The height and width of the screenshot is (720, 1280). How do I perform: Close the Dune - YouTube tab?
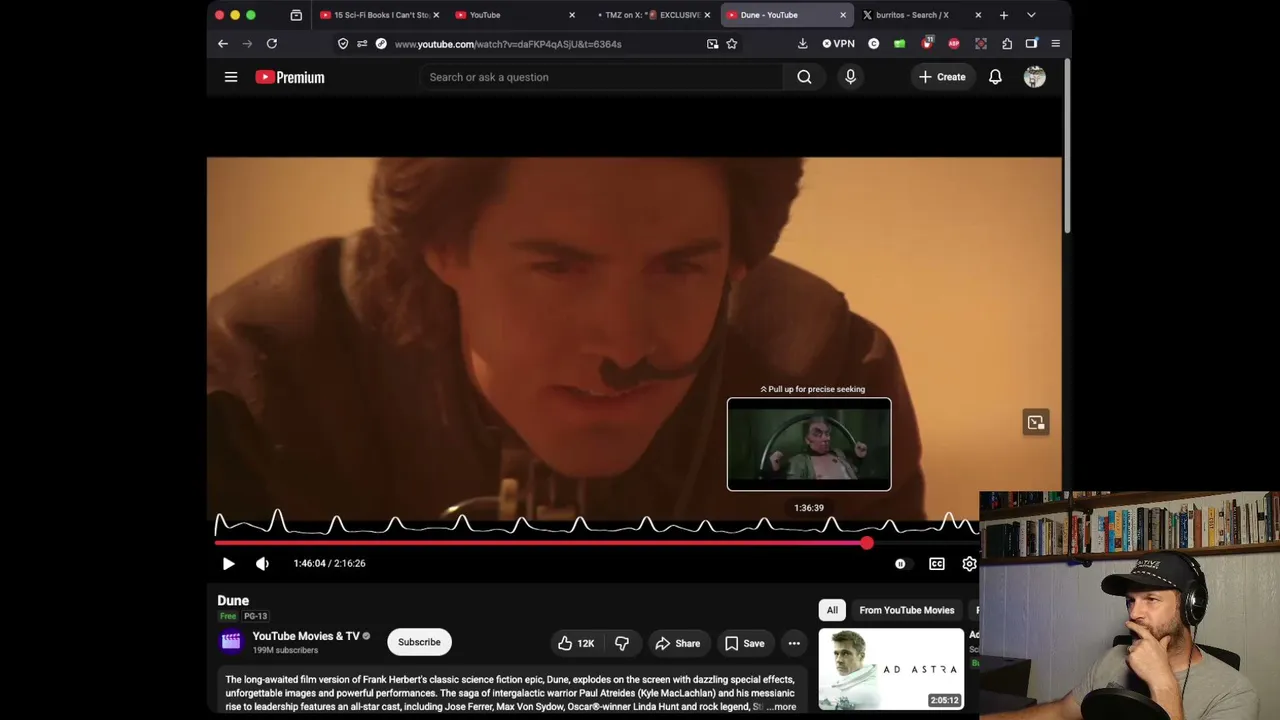coord(843,15)
